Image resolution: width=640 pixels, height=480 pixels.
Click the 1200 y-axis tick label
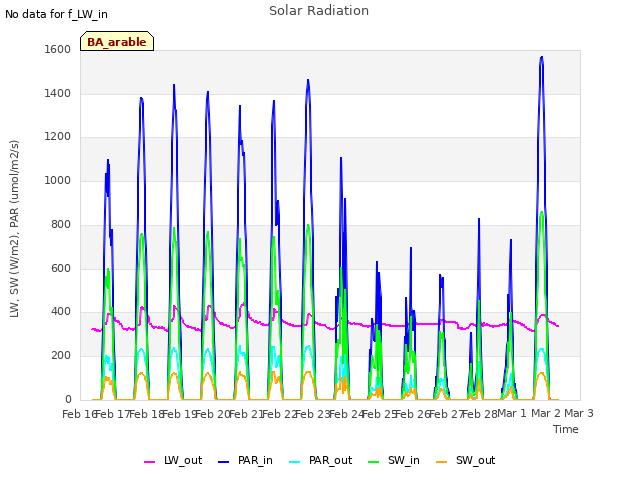click(x=58, y=137)
